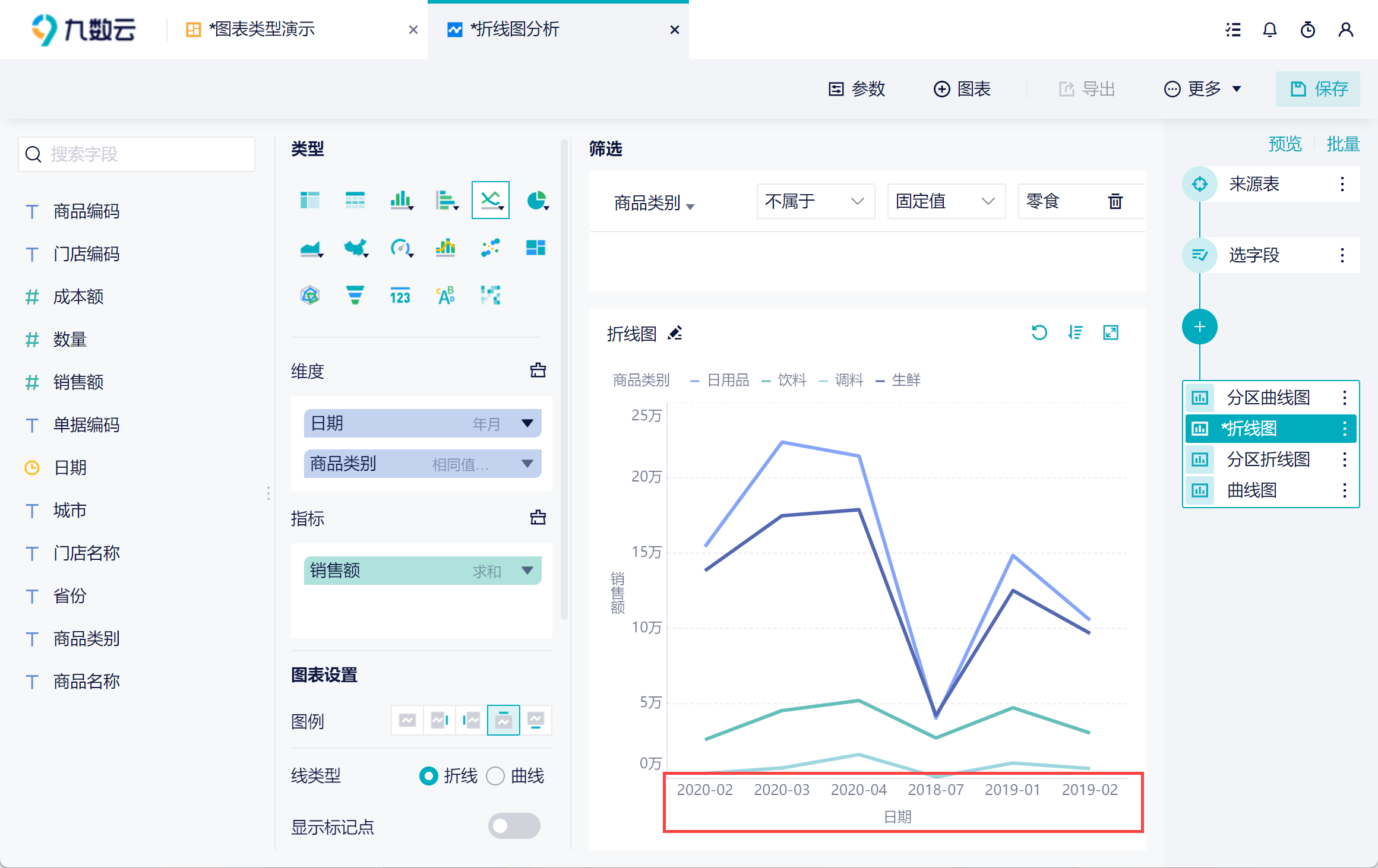This screenshot has width=1378, height=868.
Task: Switch to the 图表类型演示 tab
Action: click(x=261, y=30)
